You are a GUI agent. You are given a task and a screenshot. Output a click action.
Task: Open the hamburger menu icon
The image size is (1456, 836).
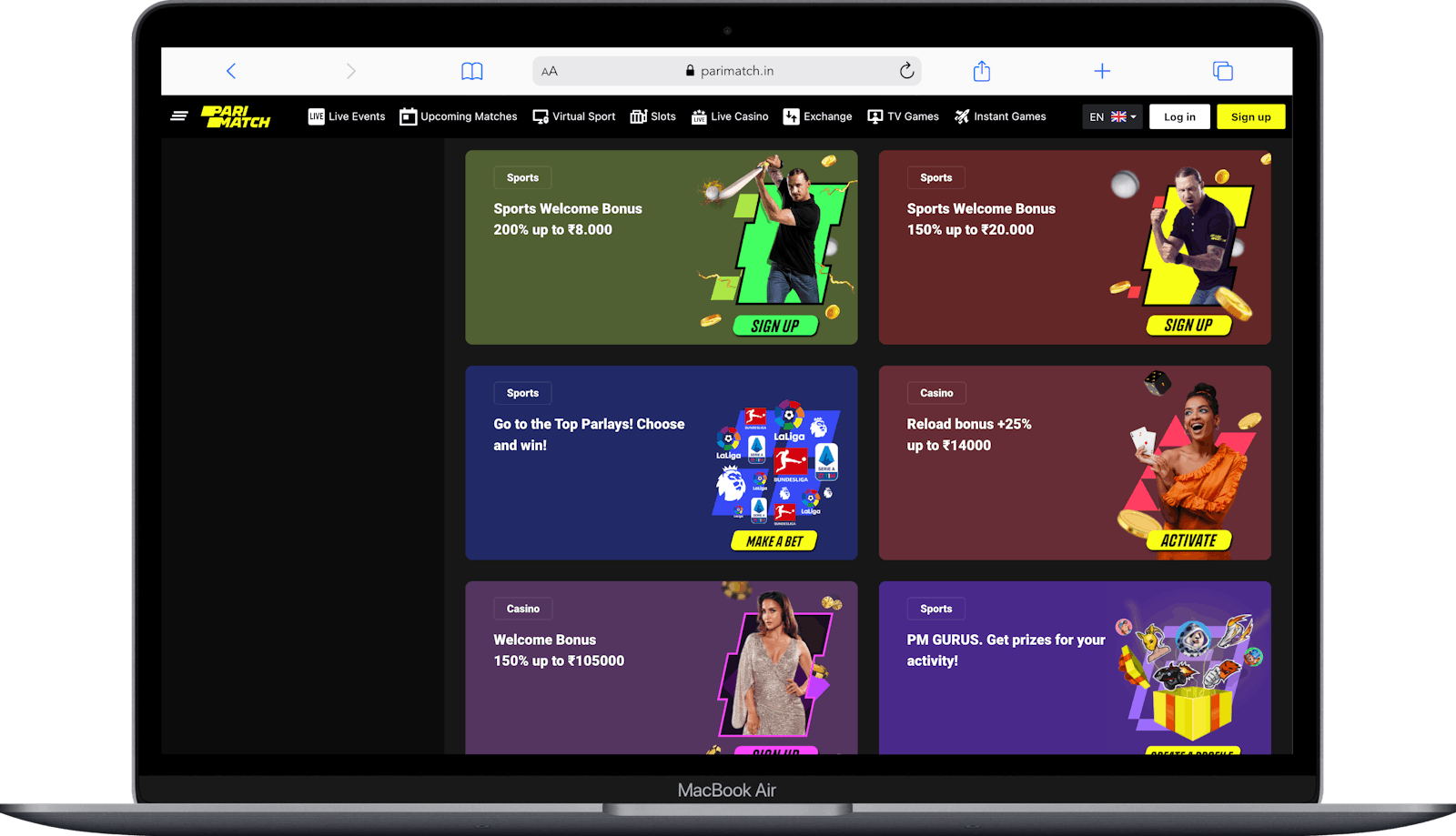pos(179,116)
